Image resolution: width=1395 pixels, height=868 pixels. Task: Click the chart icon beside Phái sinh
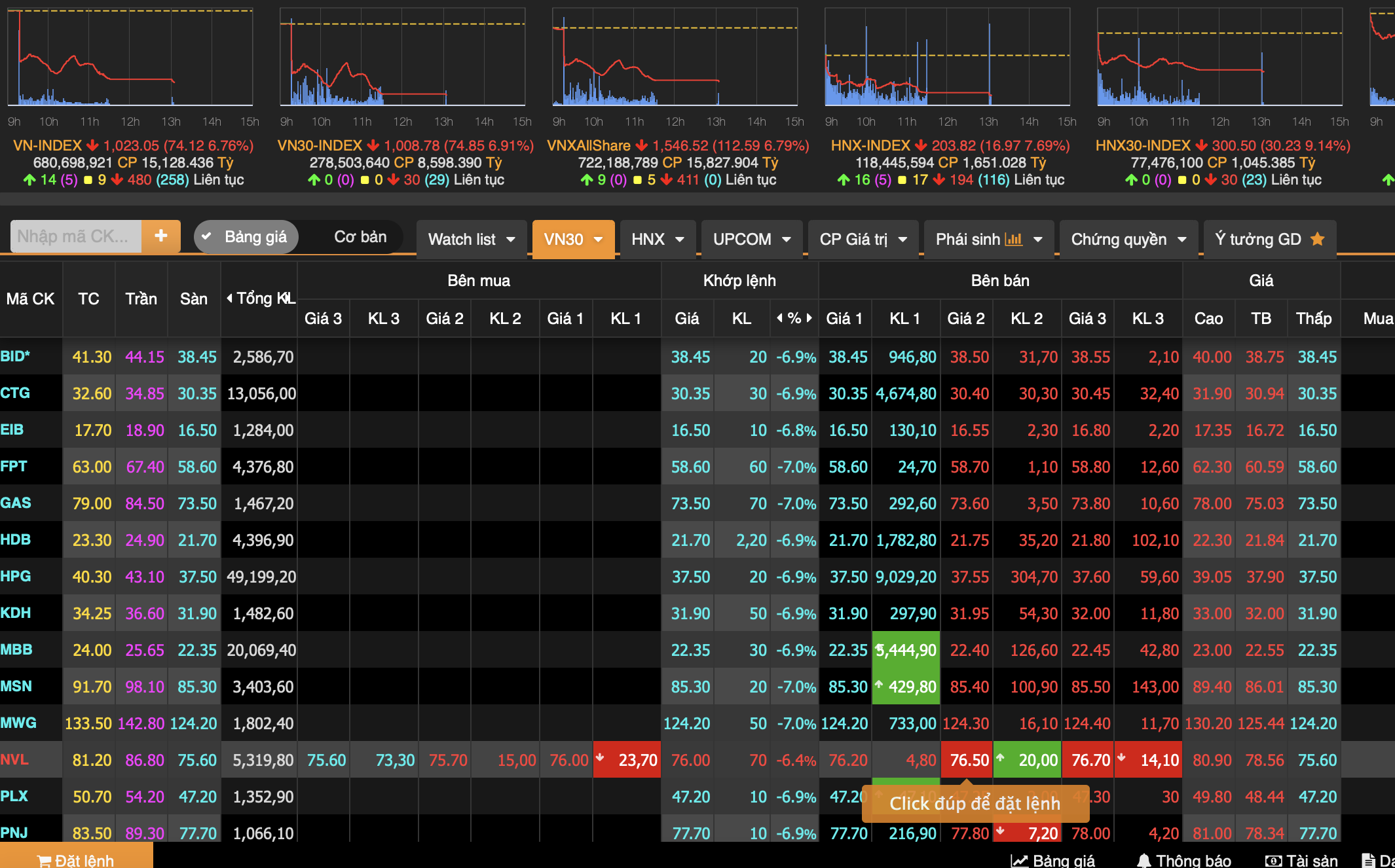coord(1013,240)
